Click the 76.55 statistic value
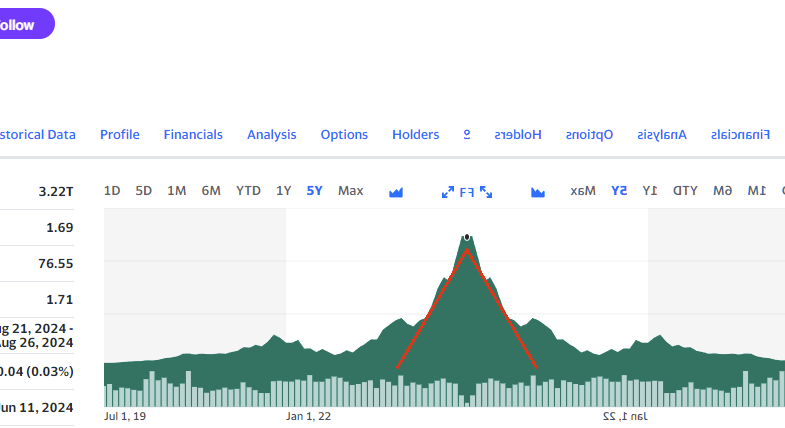Image resolution: width=785 pixels, height=428 pixels. point(56,264)
